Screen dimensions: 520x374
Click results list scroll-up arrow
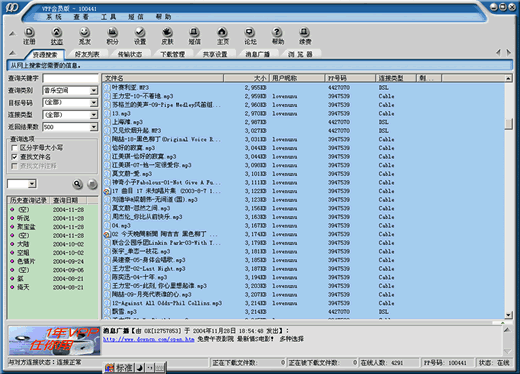pos(508,79)
